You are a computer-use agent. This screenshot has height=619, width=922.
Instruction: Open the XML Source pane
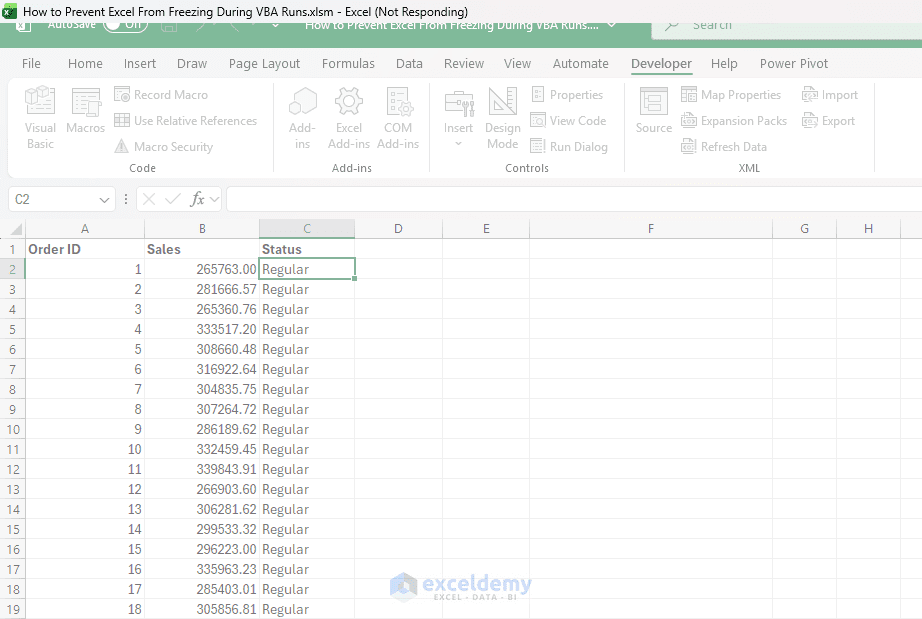[x=653, y=111]
